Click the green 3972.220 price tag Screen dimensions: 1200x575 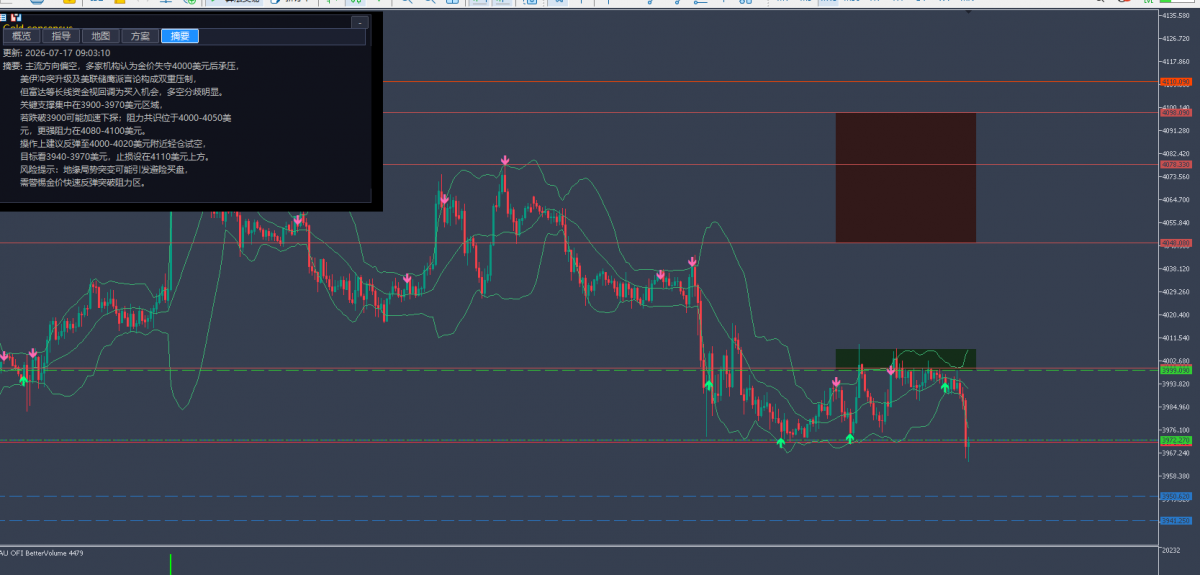pos(1175,440)
